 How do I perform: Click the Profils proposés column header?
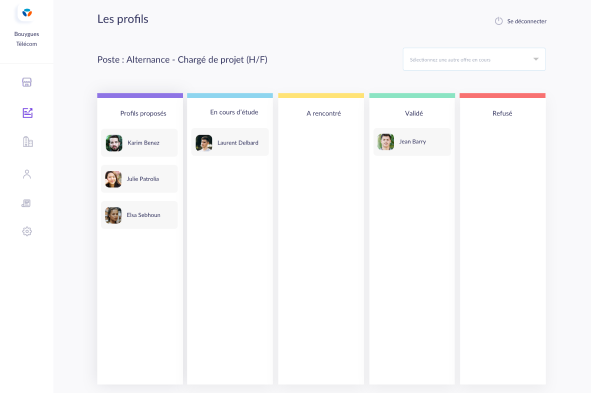(x=143, y=113)
